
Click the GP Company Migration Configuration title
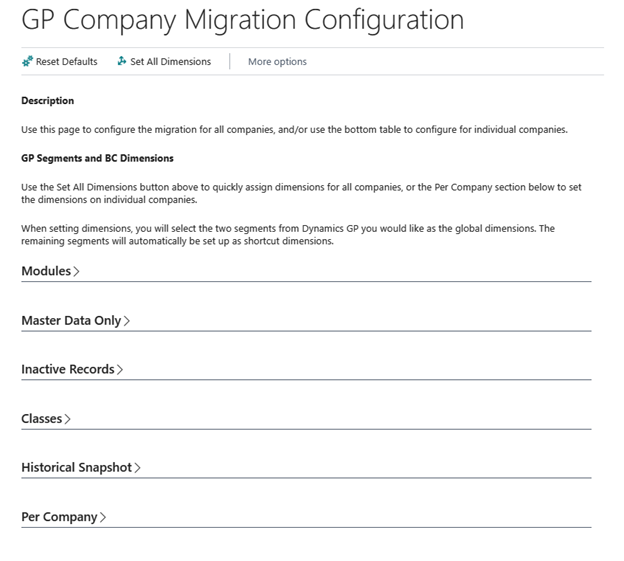[242, 20]
